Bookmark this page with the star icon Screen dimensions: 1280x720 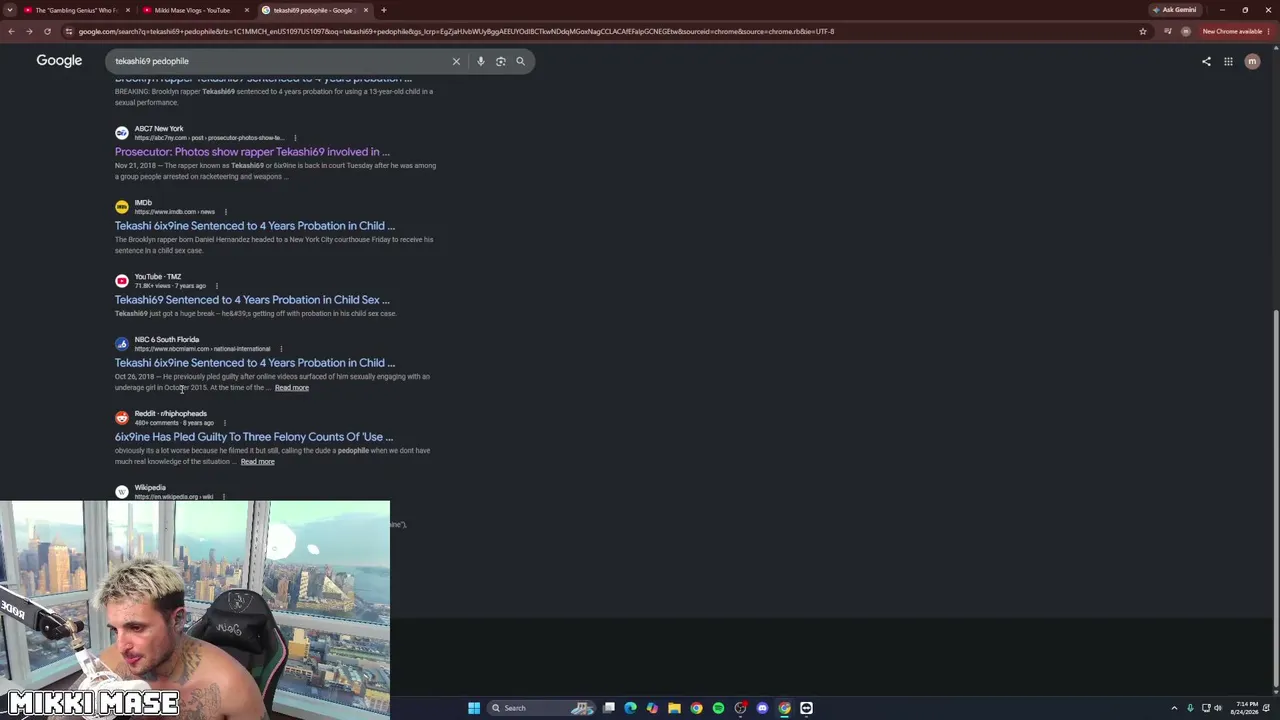1143,31
